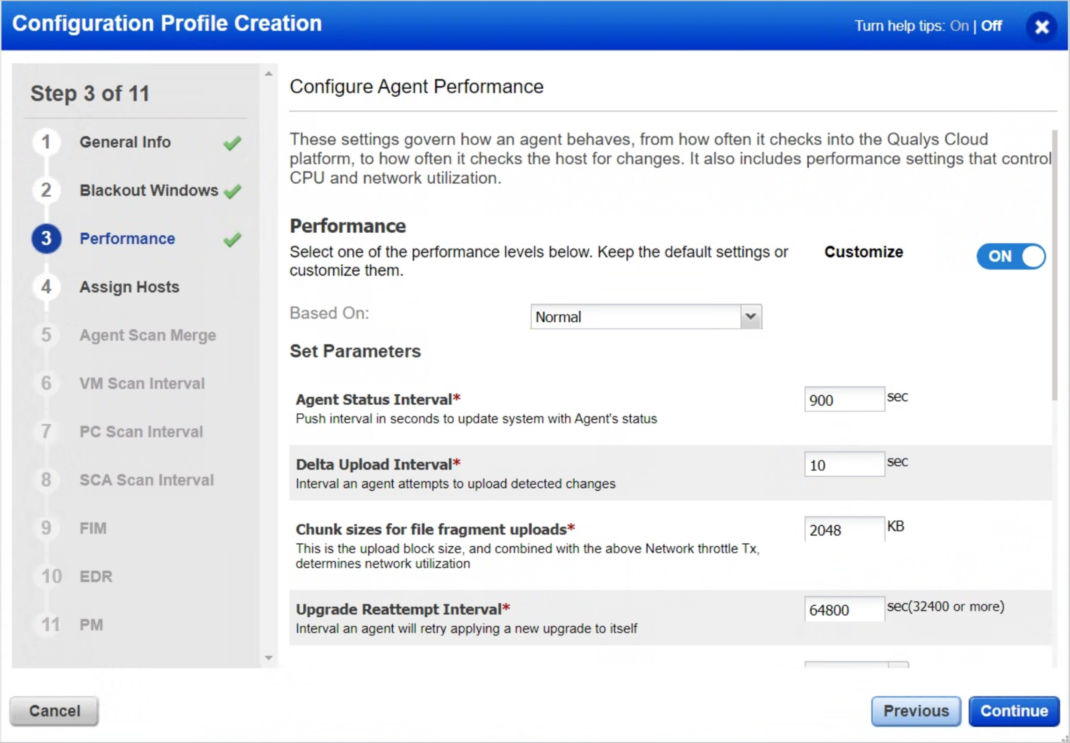Turn help tips On
The height and width of the screenshot is (743, 1070).
pos(960,25)
